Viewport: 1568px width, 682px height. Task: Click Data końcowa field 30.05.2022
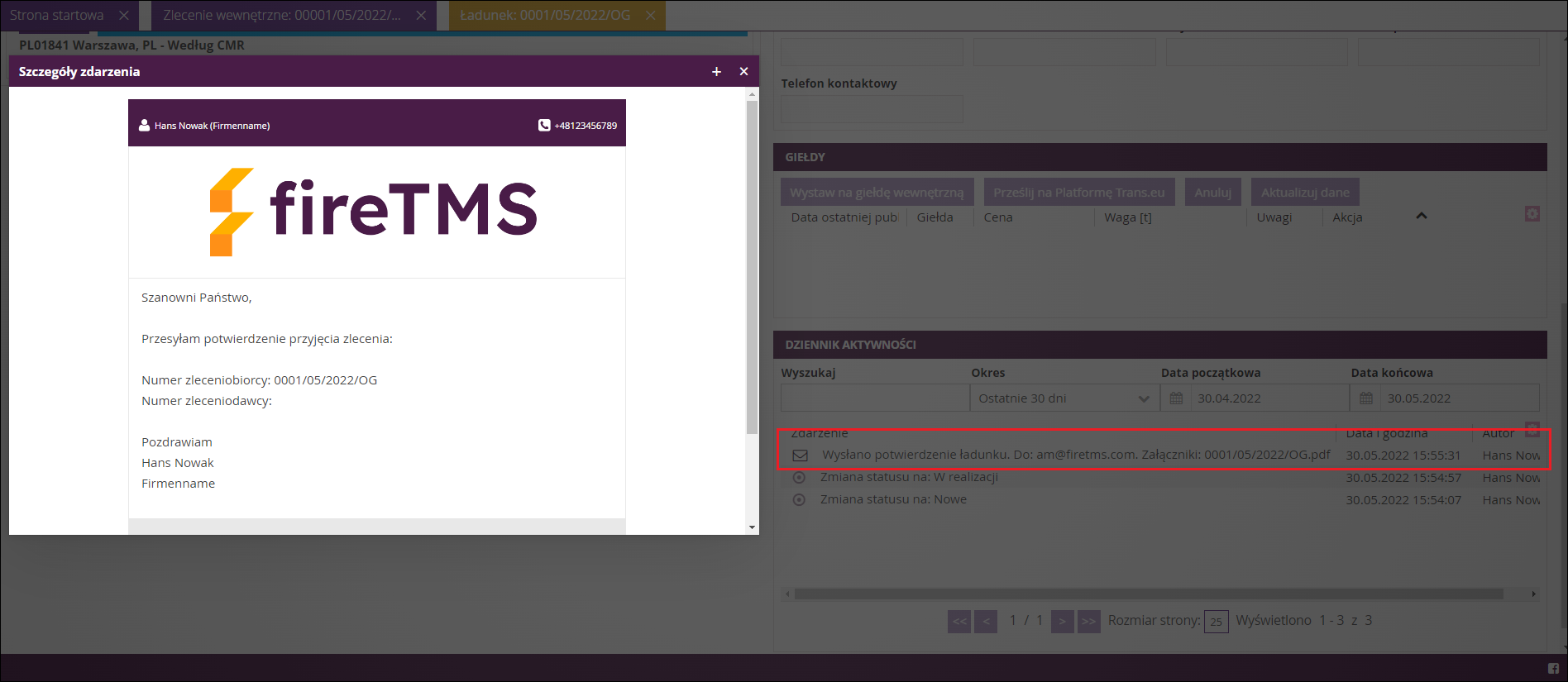click(1460, 398)
